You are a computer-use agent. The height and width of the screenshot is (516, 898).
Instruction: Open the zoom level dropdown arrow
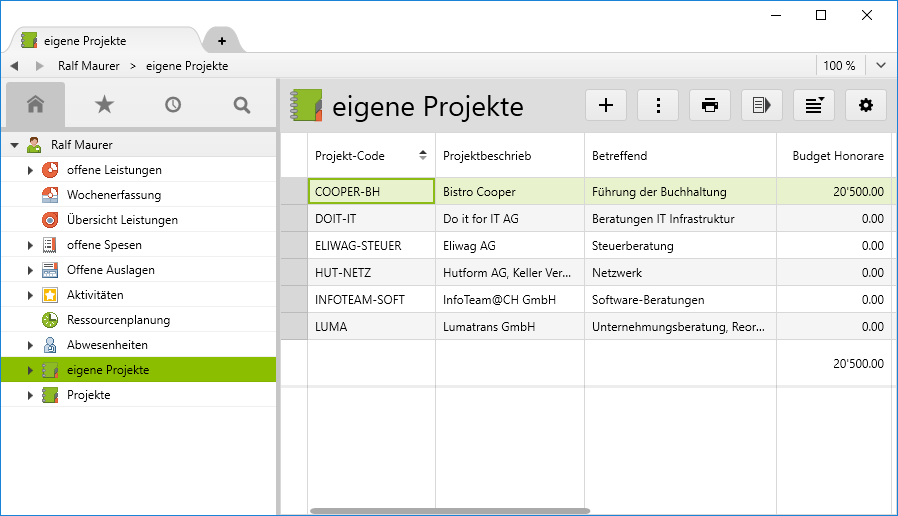(x=881, y=66)
